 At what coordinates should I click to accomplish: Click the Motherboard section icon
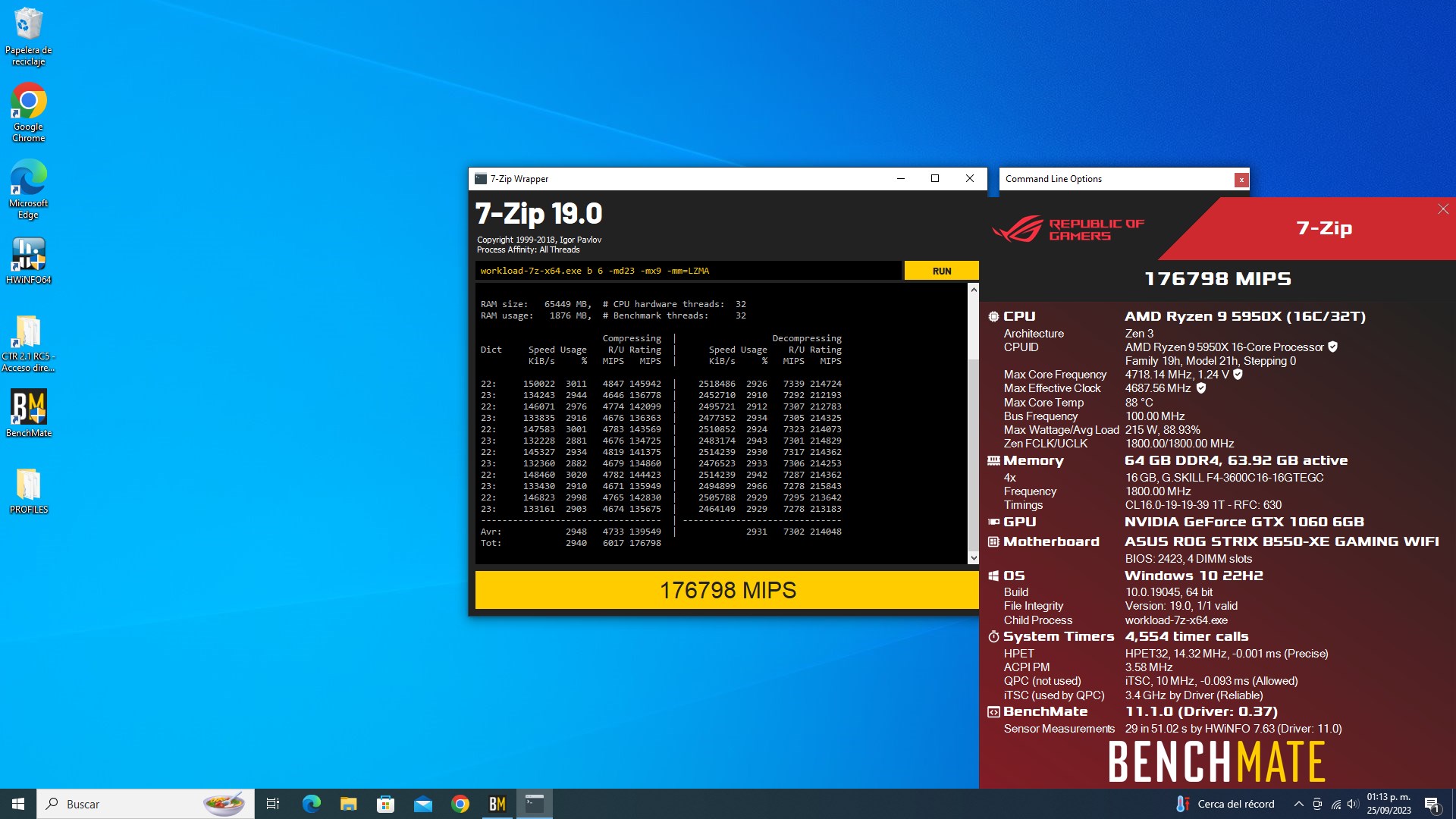pos(993,541)
